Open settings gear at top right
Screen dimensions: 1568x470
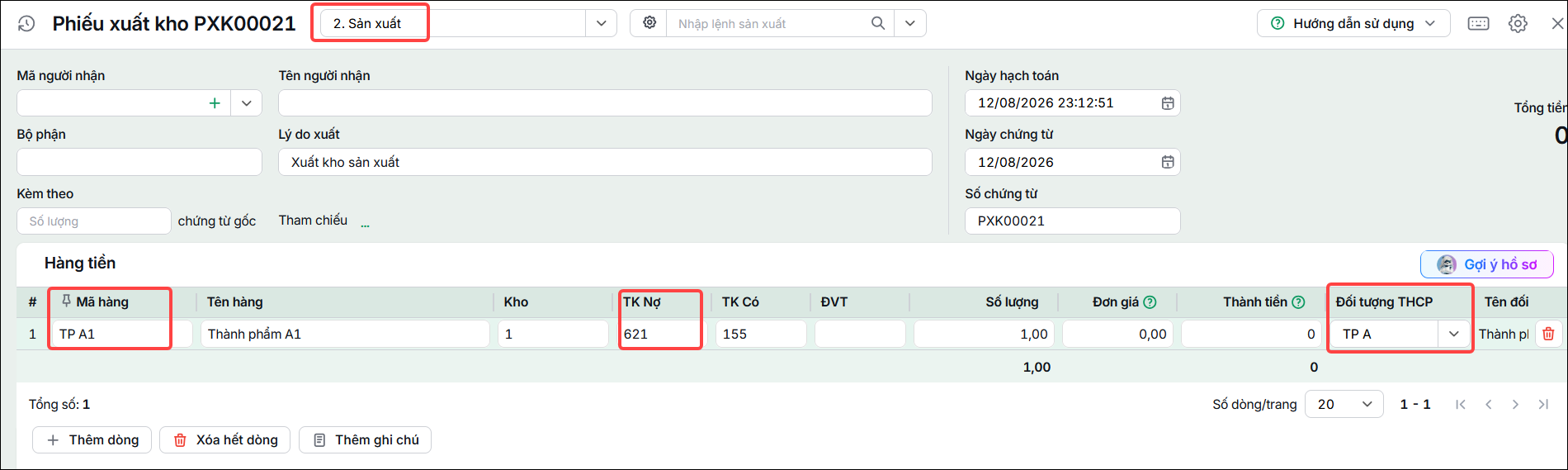pyautogui.click(x=1518, y=23)
